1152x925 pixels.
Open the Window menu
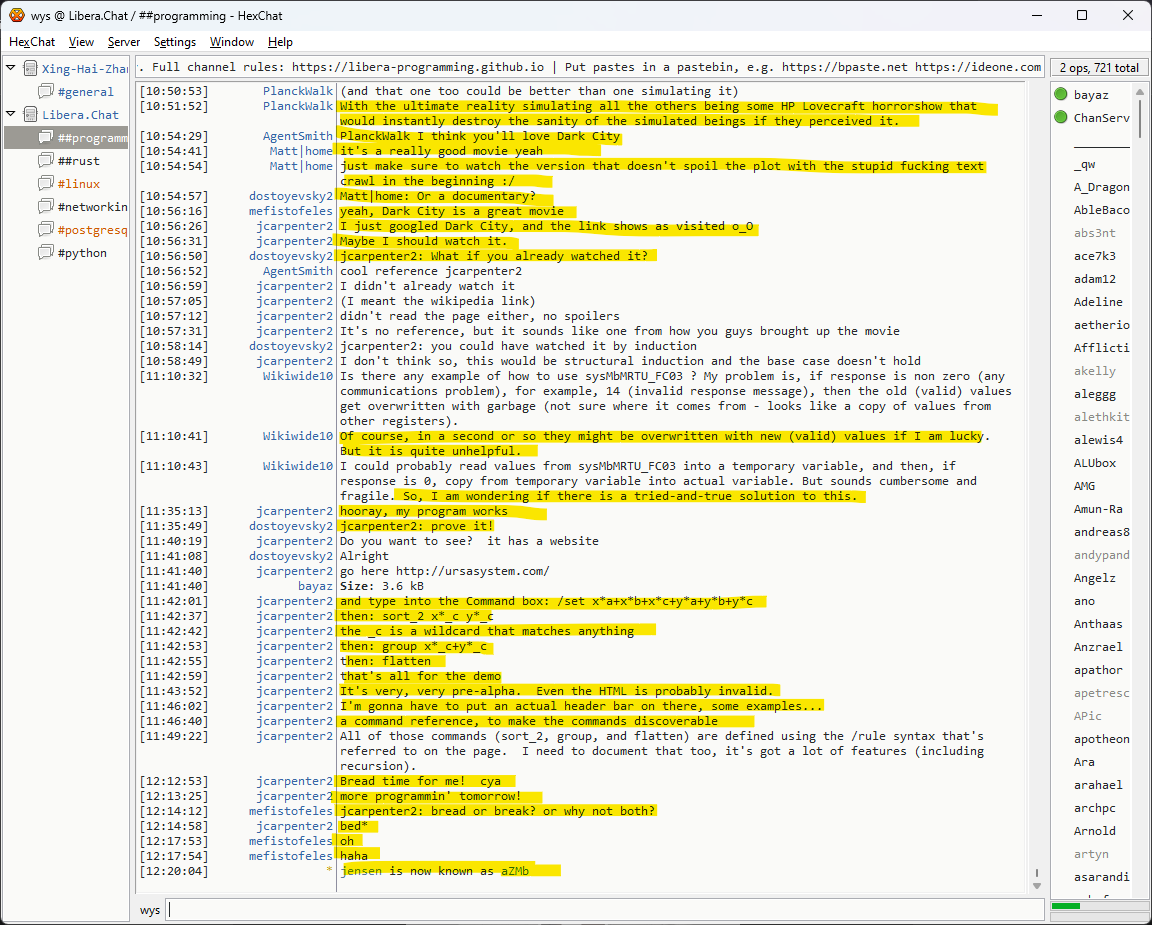(231, 42)
